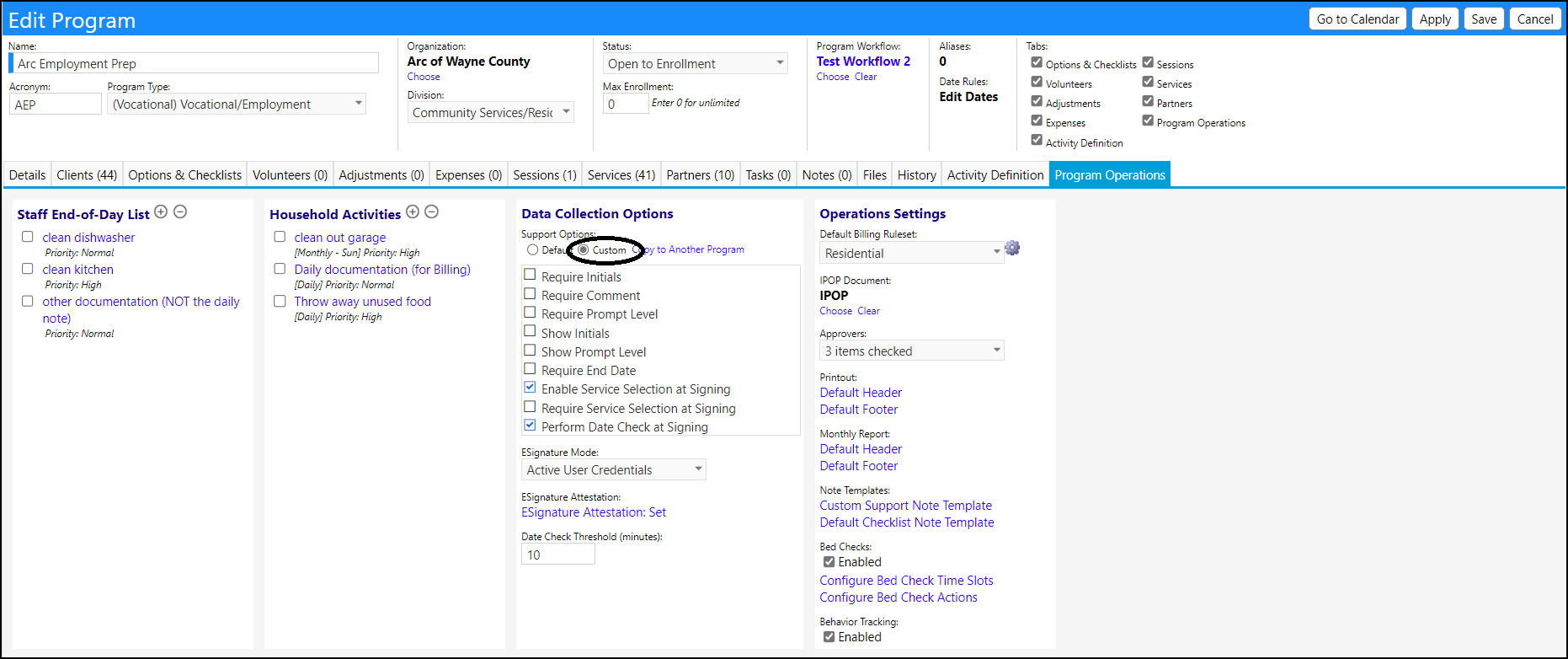Clear the IPOP document
This screenshot has height=659, width=1568.
pyautogui.click(x=869, y=311)
